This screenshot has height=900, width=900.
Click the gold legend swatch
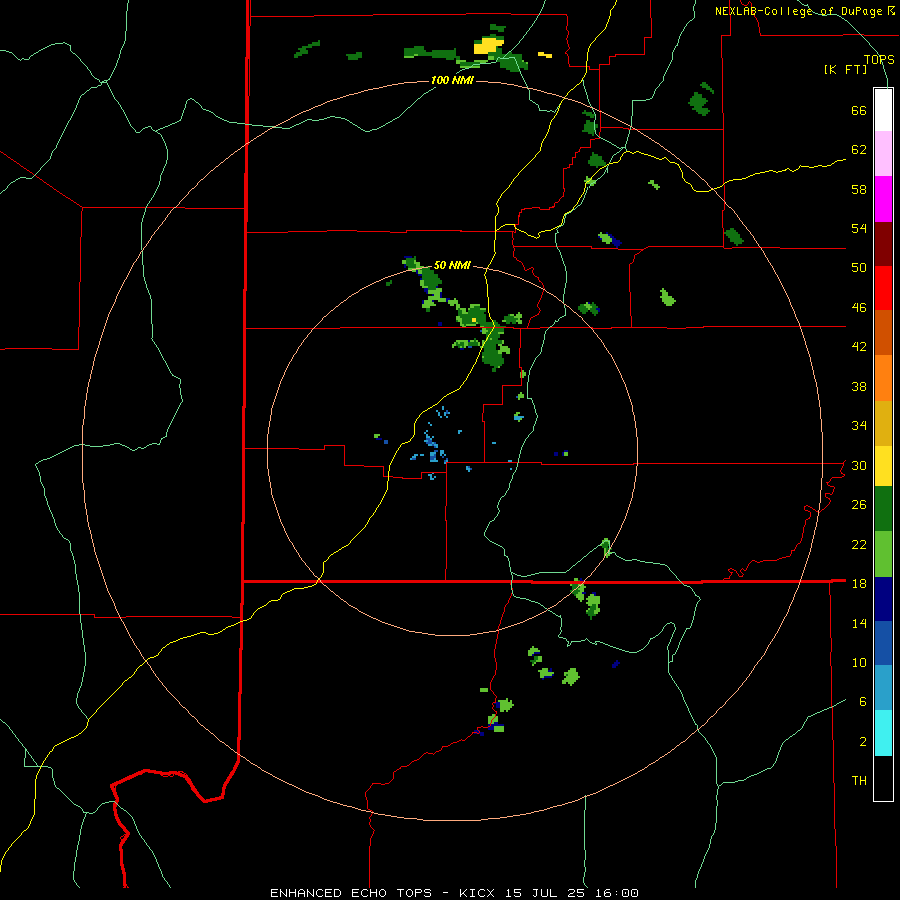883,423
